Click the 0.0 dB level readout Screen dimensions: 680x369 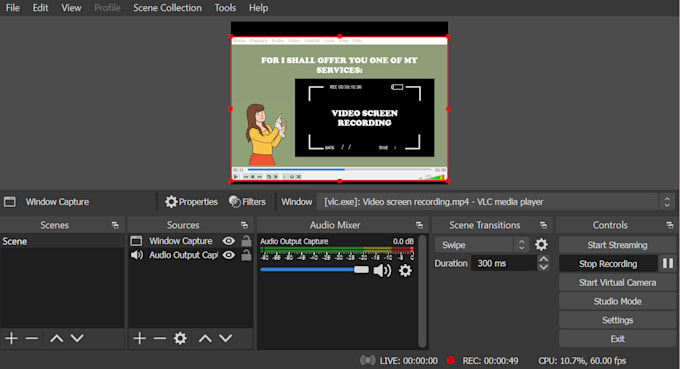(403, 241)
